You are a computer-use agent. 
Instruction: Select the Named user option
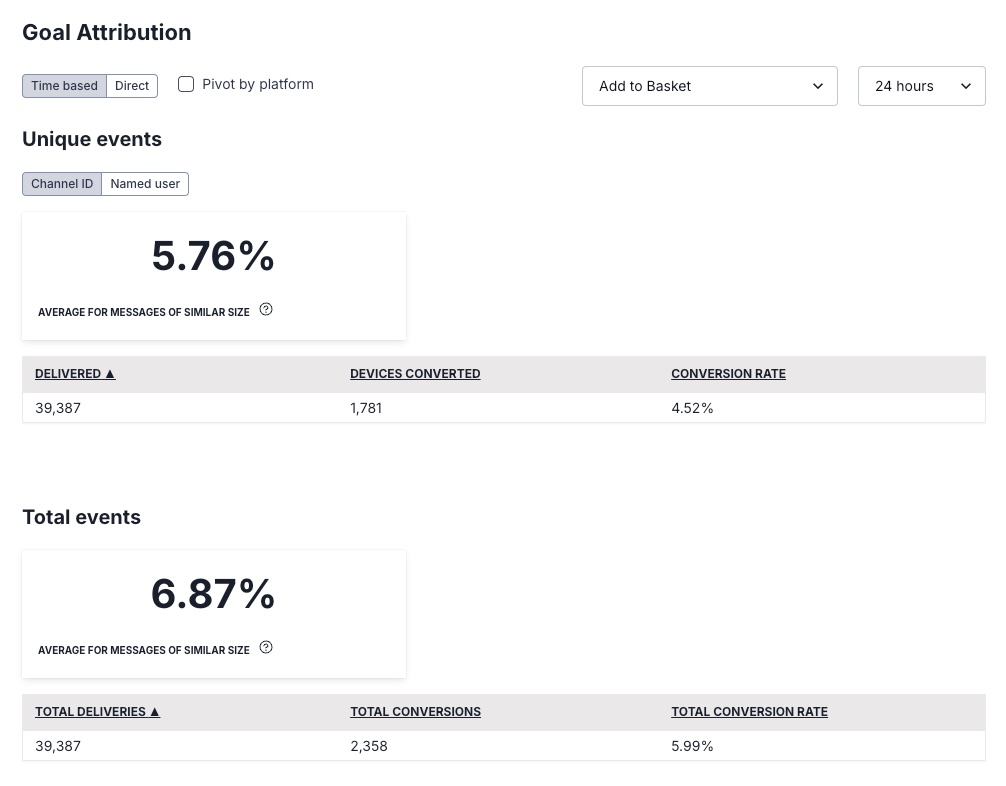145,184
